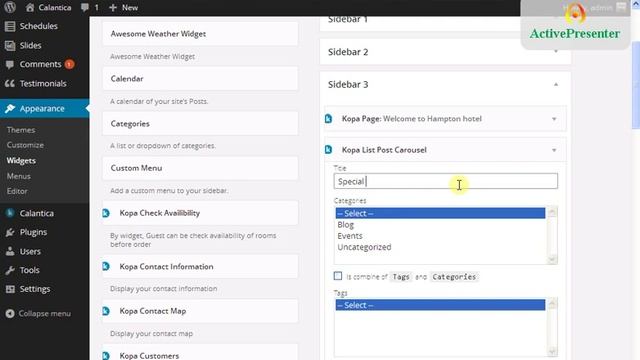Expand the Sidebar 2 panel
Screen dimensions: 640x360
(445, 52)
